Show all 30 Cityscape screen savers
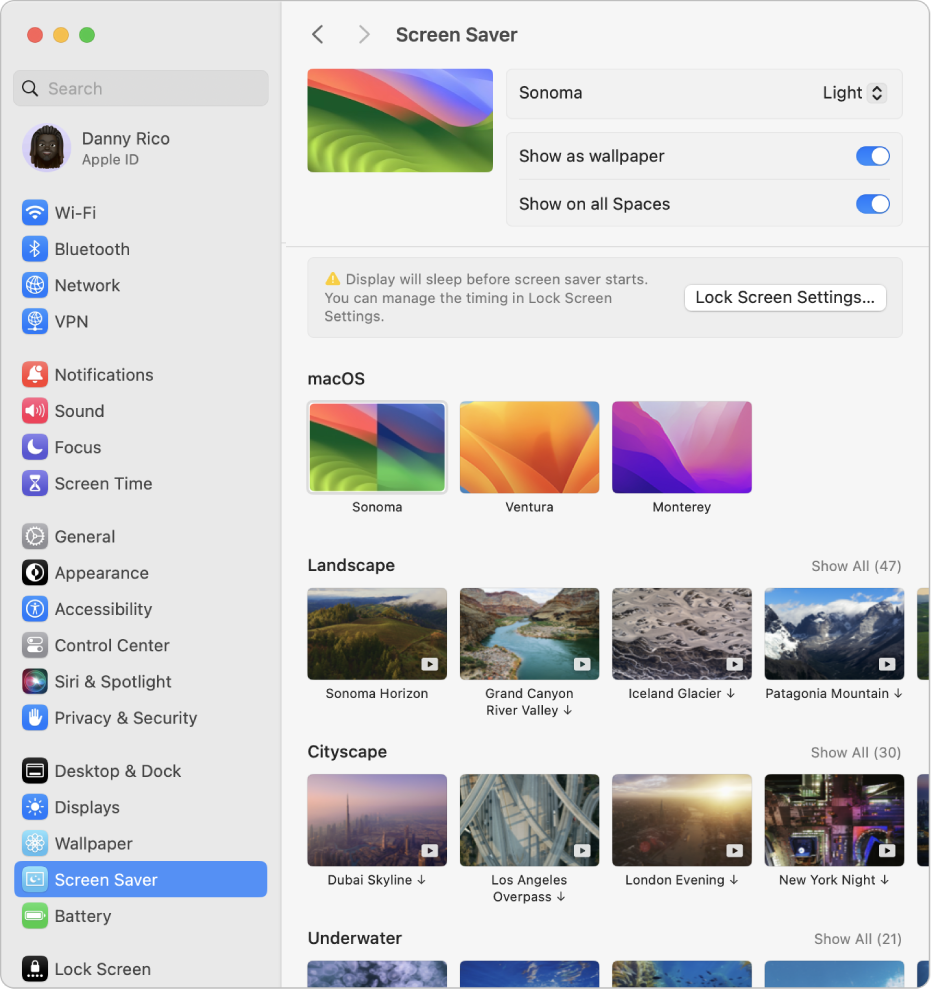Screen dimensions: 934x990 (856, 753)
